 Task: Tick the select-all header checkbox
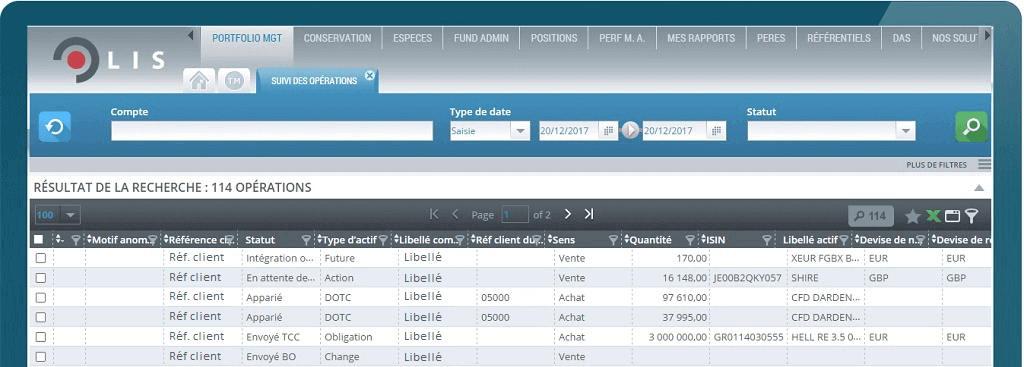39,240
